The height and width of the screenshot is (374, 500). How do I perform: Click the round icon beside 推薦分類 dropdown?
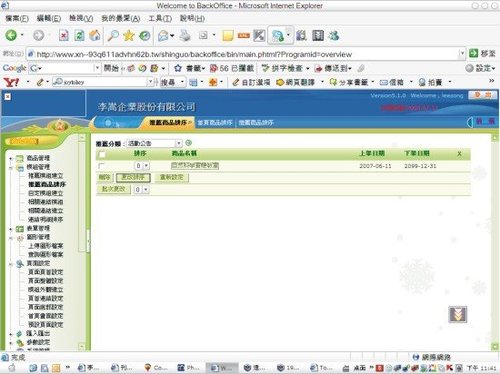[188, 143]
